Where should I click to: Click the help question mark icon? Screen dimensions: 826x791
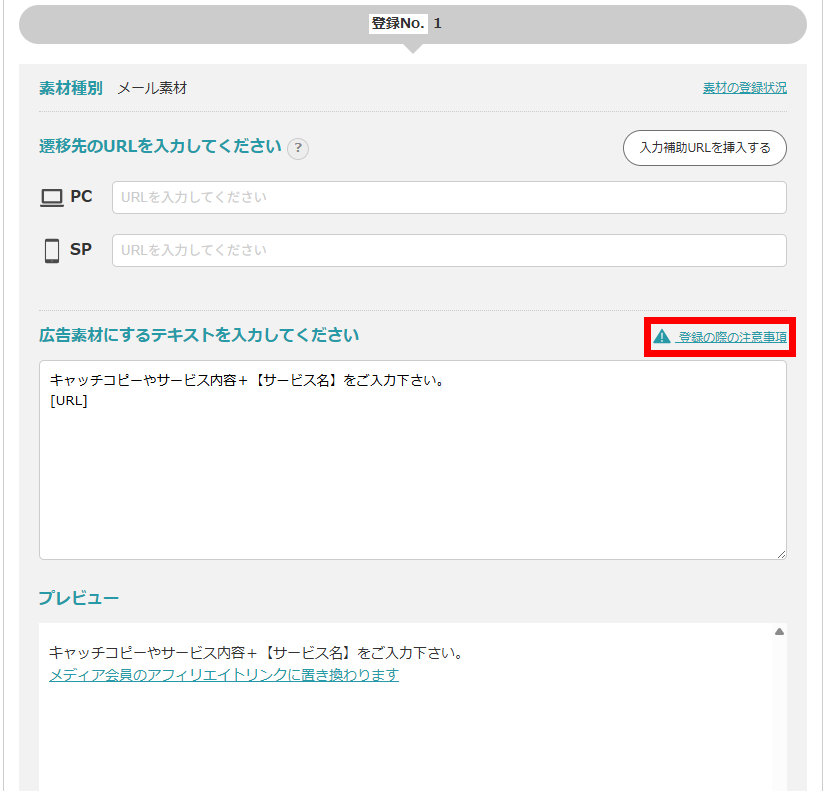click(x=298, y=149)
